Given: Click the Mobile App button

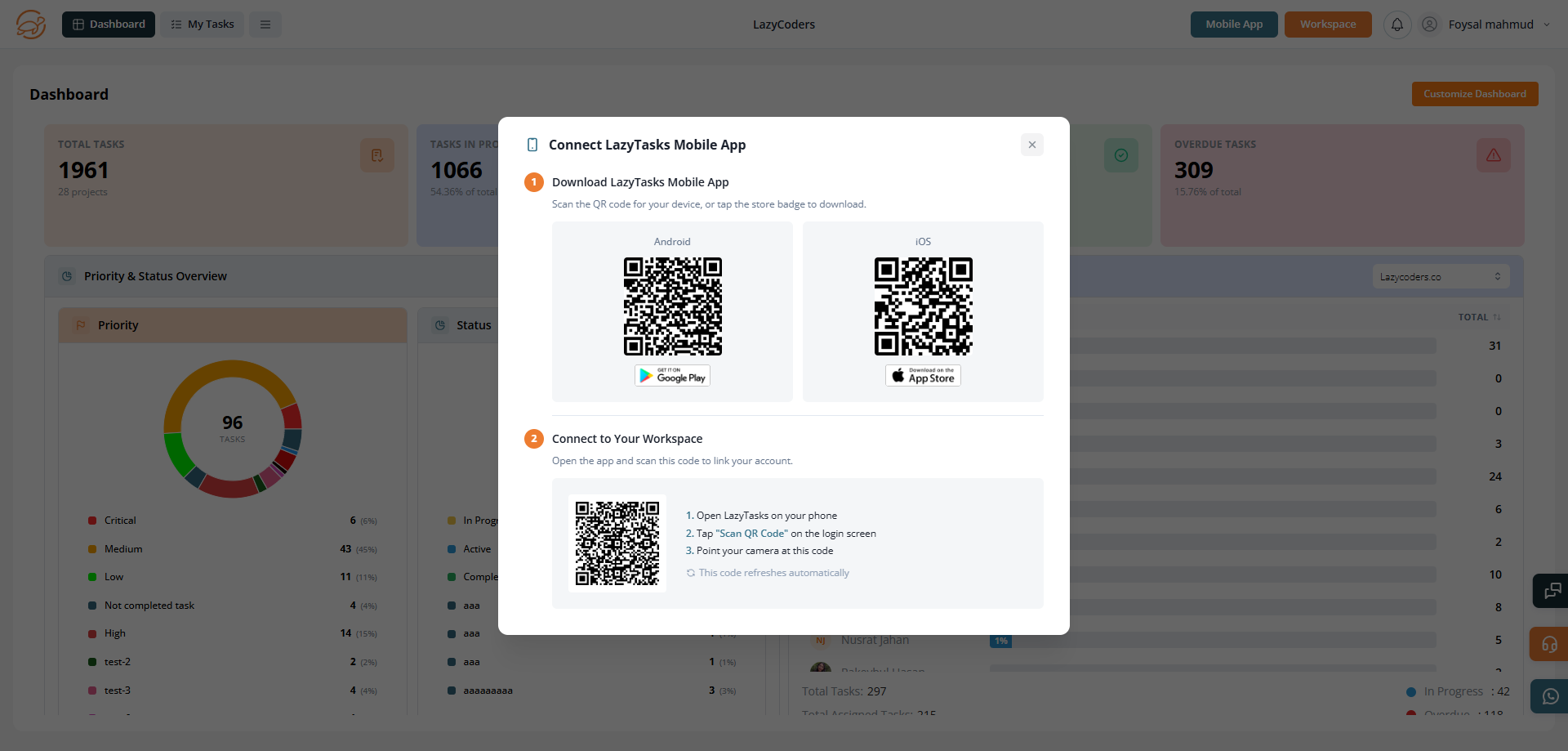Looking at the screenshot, I should pos(1234,25).
